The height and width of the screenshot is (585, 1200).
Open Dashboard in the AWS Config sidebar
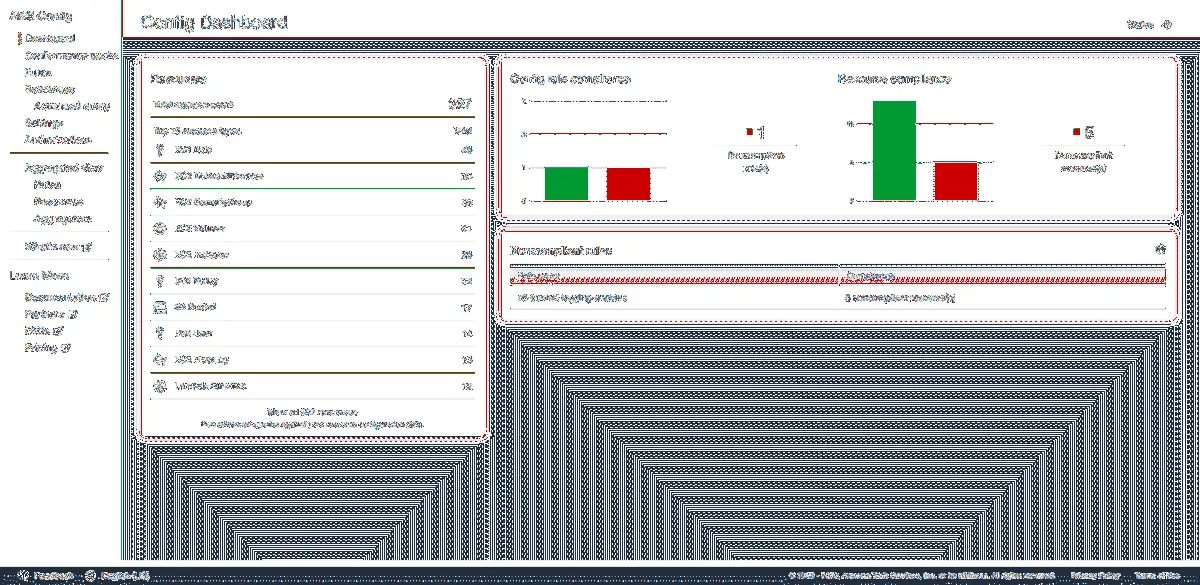pos(52,39)
